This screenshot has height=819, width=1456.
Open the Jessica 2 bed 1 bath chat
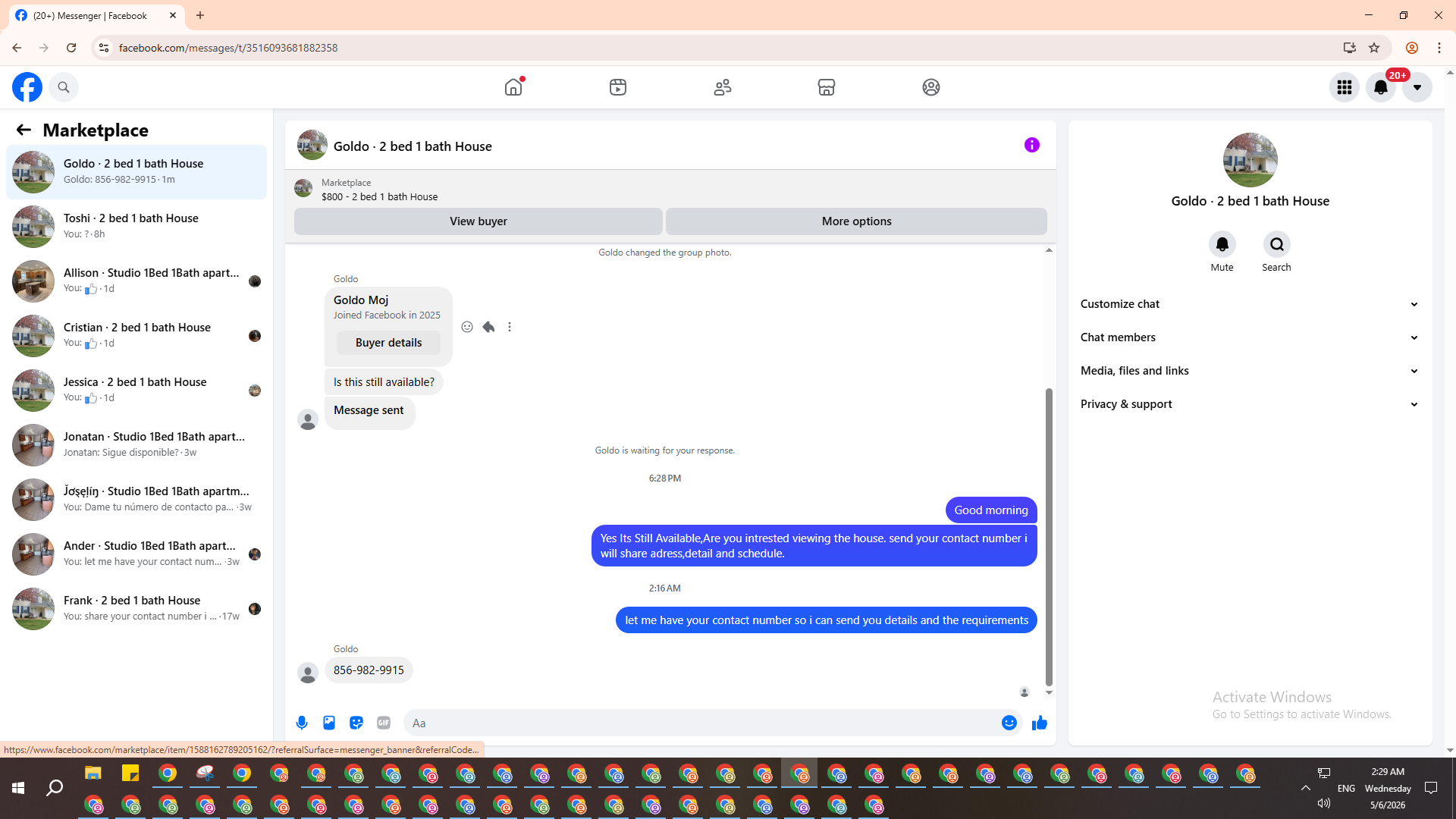136,391
